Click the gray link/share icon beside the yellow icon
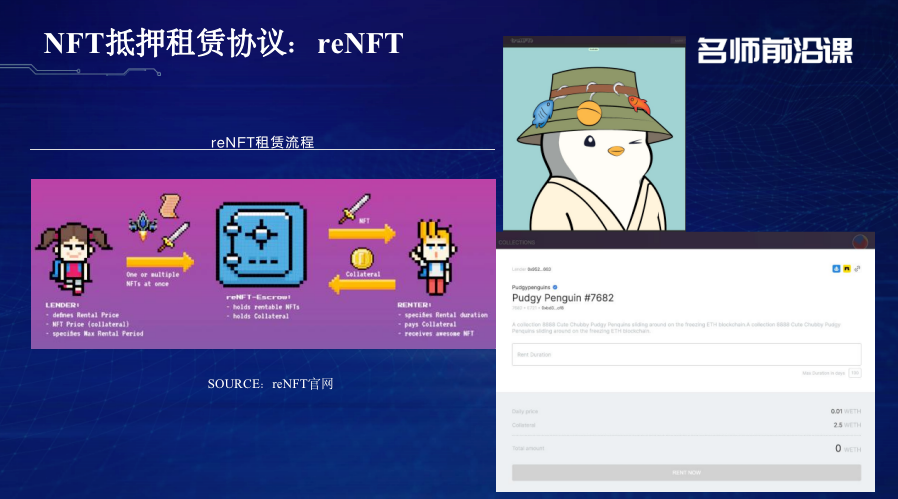Screen dimensions: 898x499 tap(857, 268)
